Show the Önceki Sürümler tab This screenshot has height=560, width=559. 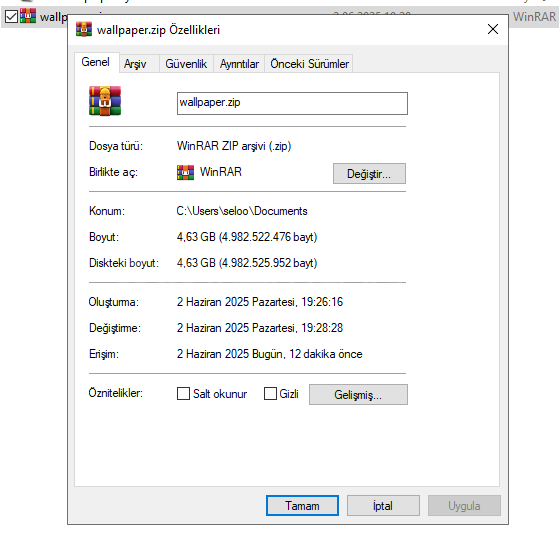coord(309,64)
